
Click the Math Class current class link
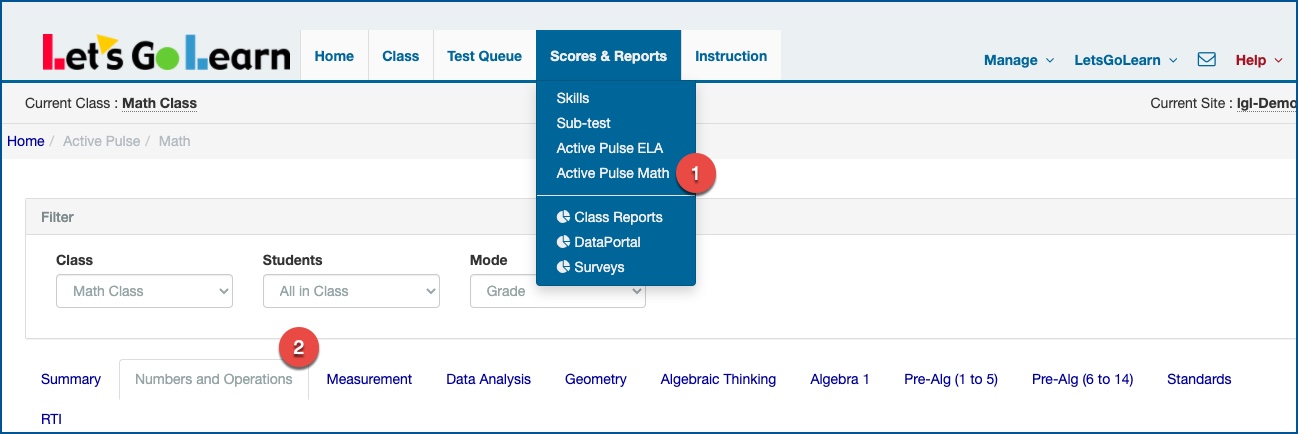(159, 103)
